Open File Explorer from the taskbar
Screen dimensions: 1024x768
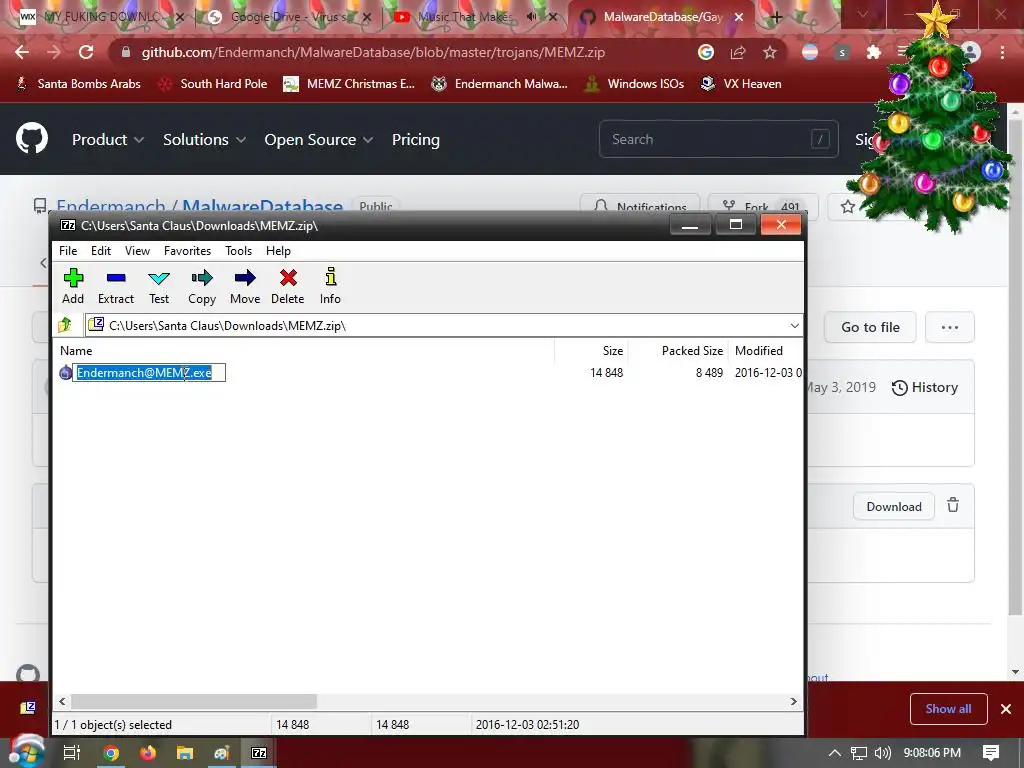[x=185, y=753]
